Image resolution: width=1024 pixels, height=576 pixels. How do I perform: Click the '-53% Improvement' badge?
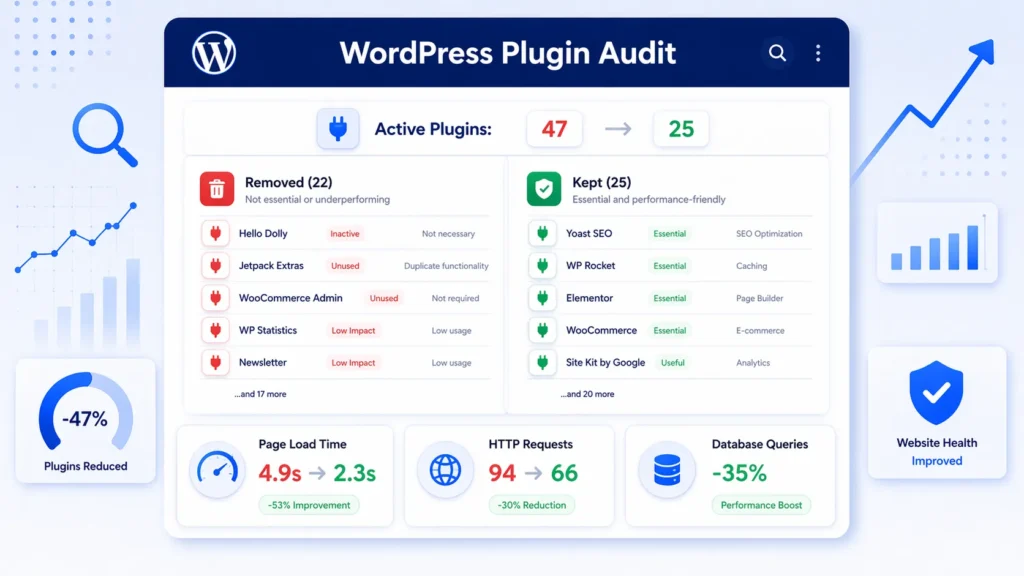(309, 505)
